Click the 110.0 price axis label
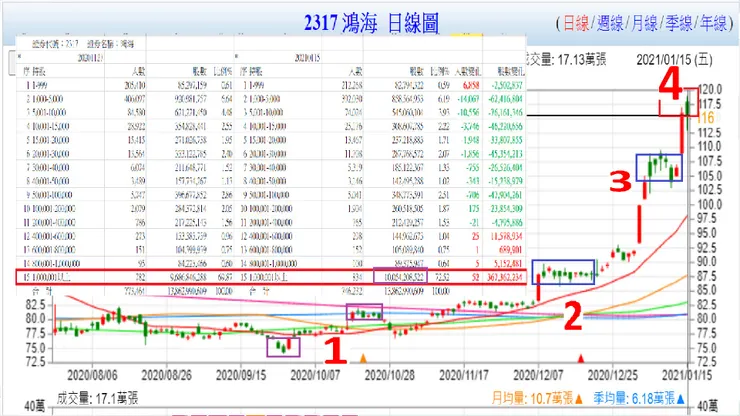The width and height of the screenshot is (740, 416). (x=710, y=146)
